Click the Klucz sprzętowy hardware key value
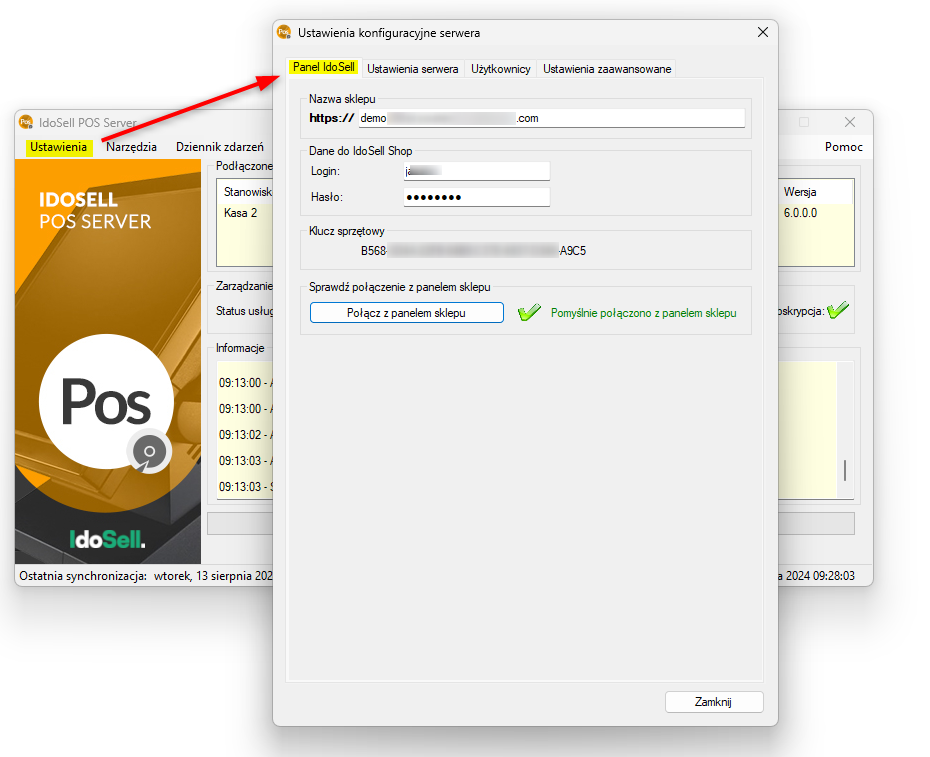 (x=473, y=251)
